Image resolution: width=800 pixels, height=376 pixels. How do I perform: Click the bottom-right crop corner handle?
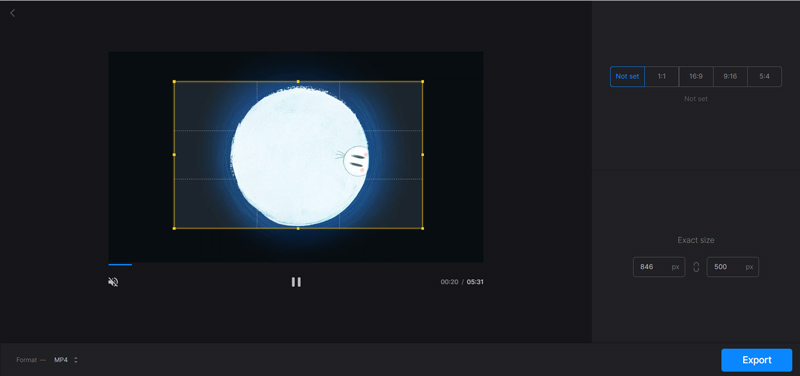point(422,228)
